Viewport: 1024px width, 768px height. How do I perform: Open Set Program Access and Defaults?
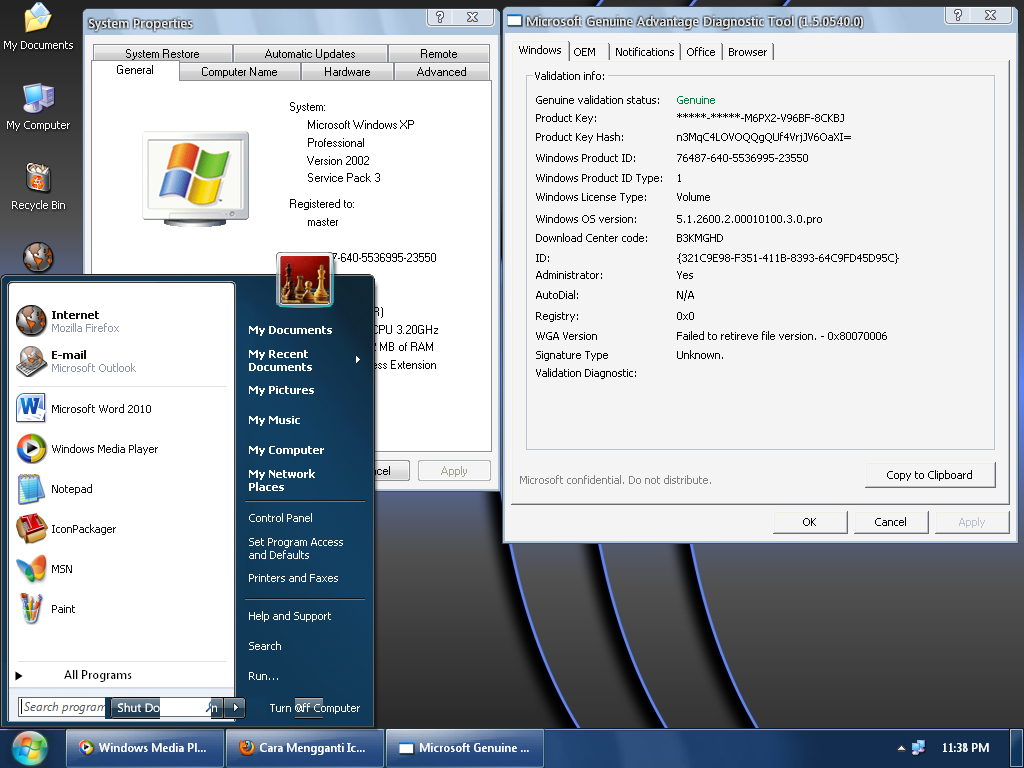pyautogui.click(x=295, y=549)
